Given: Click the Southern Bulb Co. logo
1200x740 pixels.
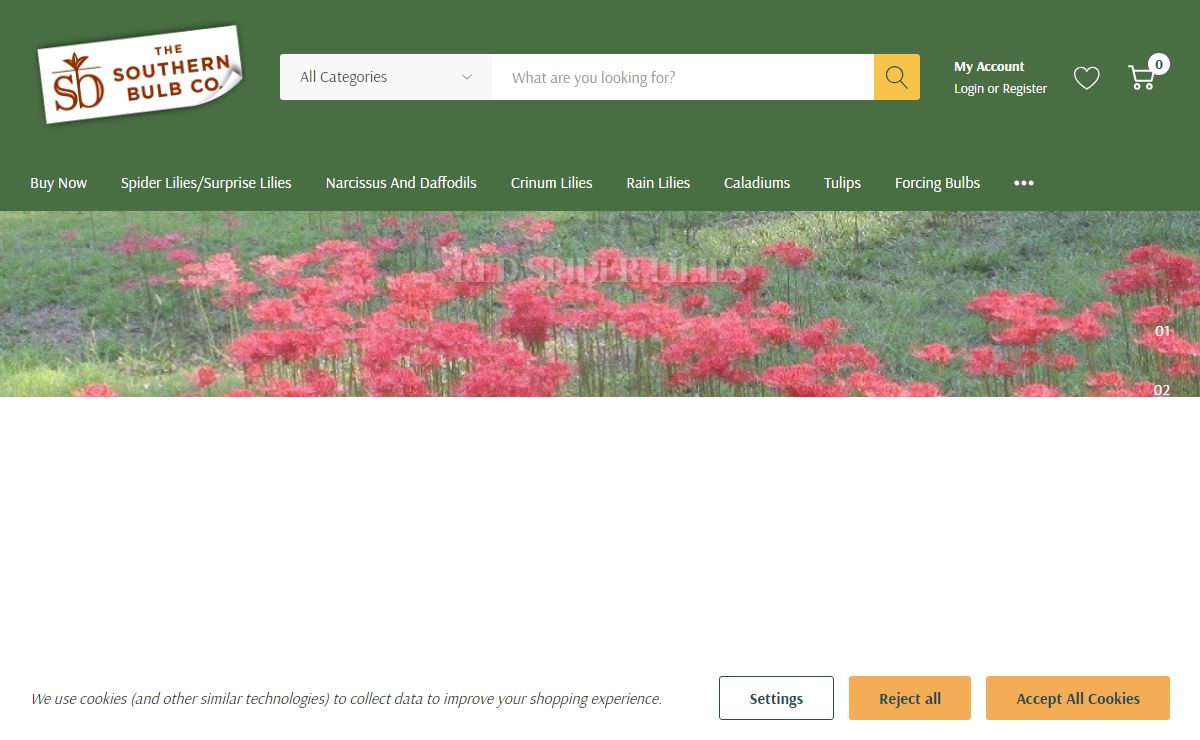Looking at the screenshot, I should [141, 75].
